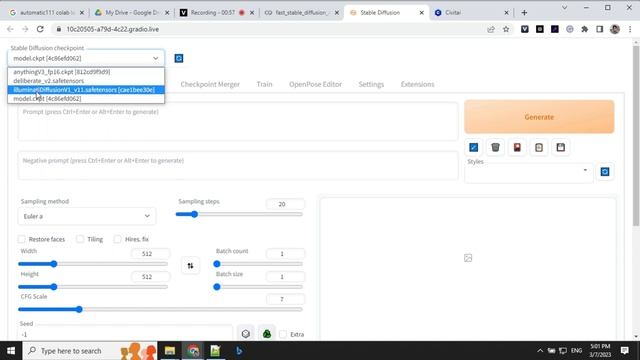Click the dice random seed icon
640x360 pixels.
[245, 334]
